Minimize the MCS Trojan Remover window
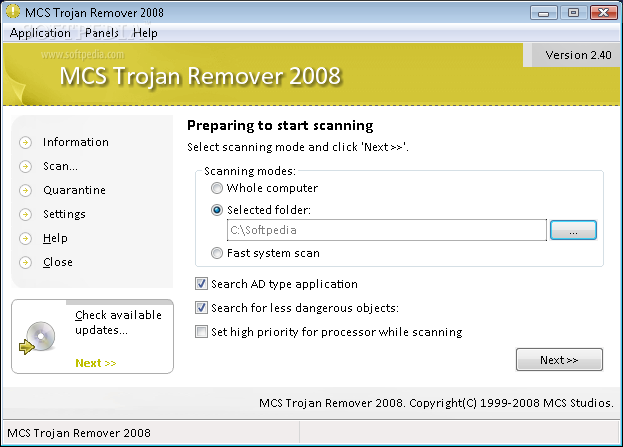This screenshot has width=623, height=447. point(544,13)
